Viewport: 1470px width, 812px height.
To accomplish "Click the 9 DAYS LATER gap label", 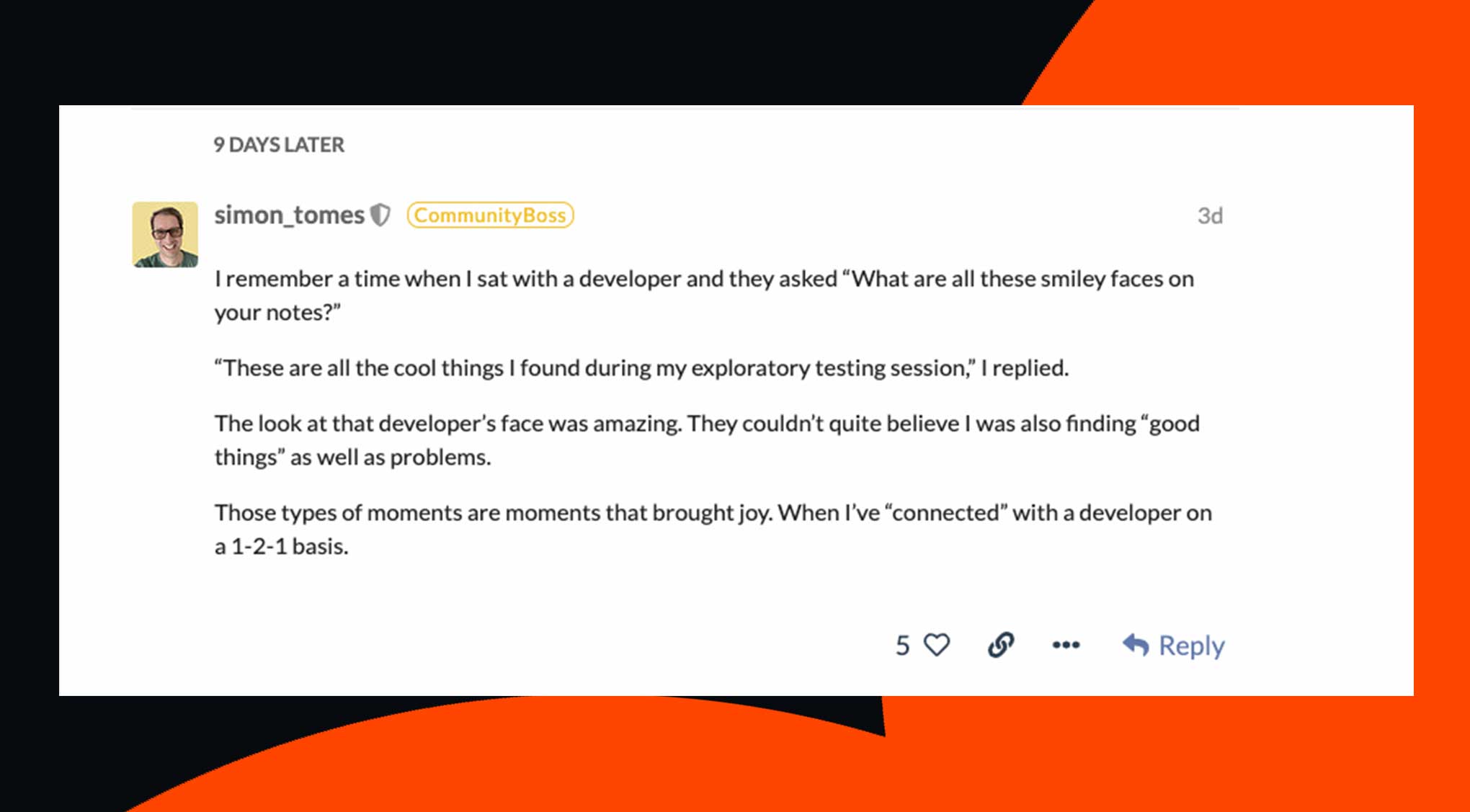I will 279,145.
